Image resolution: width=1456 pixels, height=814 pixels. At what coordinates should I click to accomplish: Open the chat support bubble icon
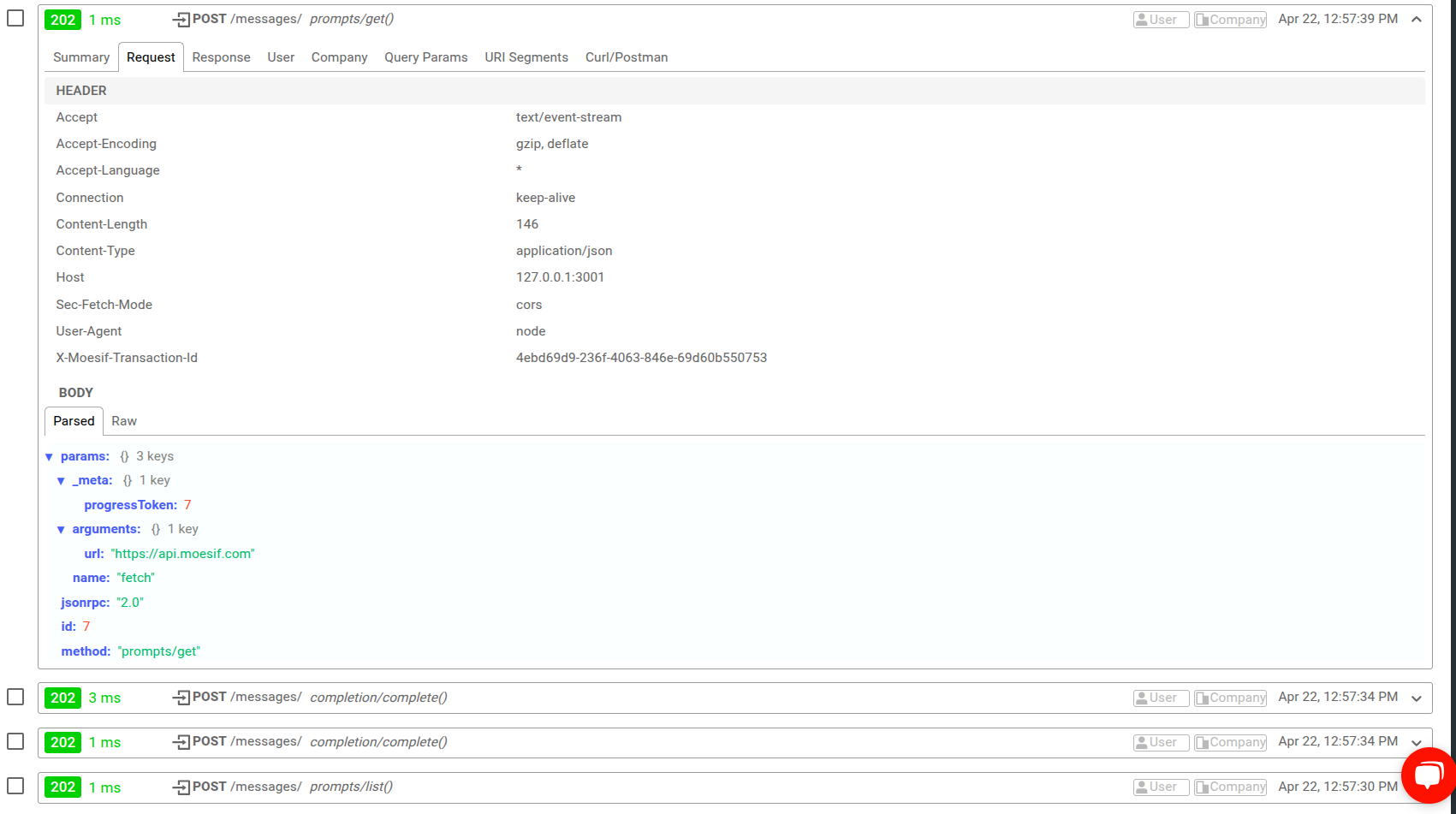1428,775
